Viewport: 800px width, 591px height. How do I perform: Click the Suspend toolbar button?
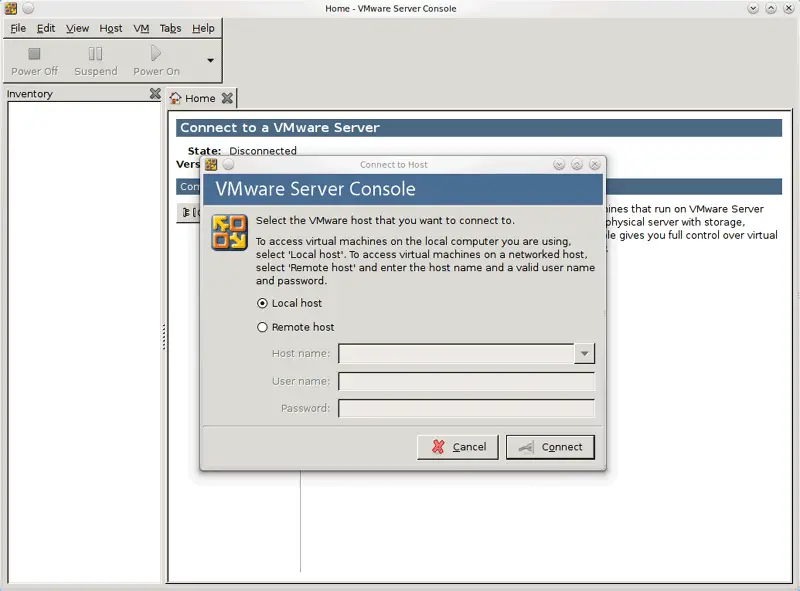(x=96, y=61)
